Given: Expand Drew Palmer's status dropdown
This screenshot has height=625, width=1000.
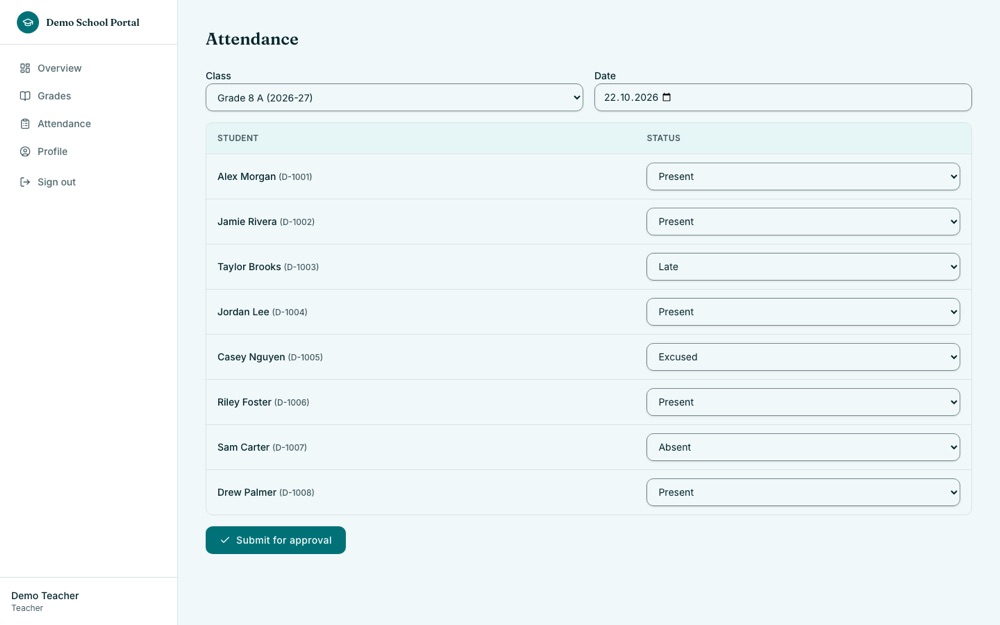Looking at the screenshot, I should coord(803,492).
